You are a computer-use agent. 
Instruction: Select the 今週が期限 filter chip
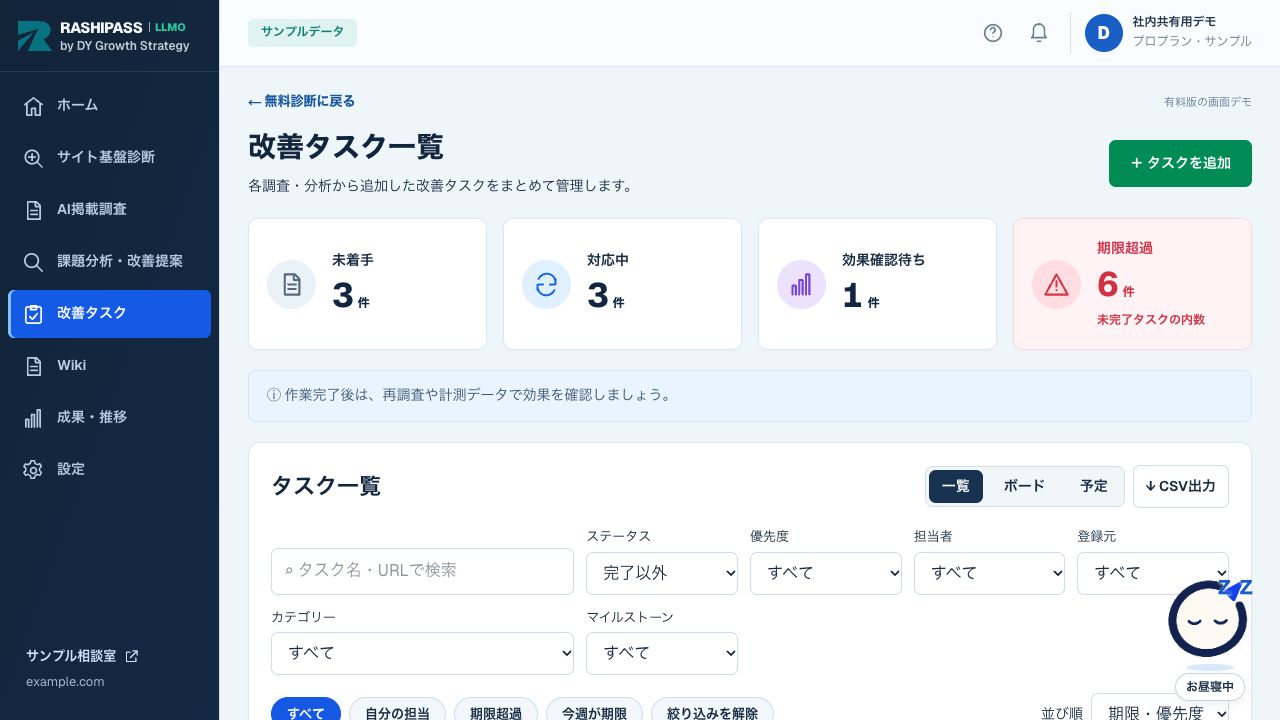[x=594, y=709]
